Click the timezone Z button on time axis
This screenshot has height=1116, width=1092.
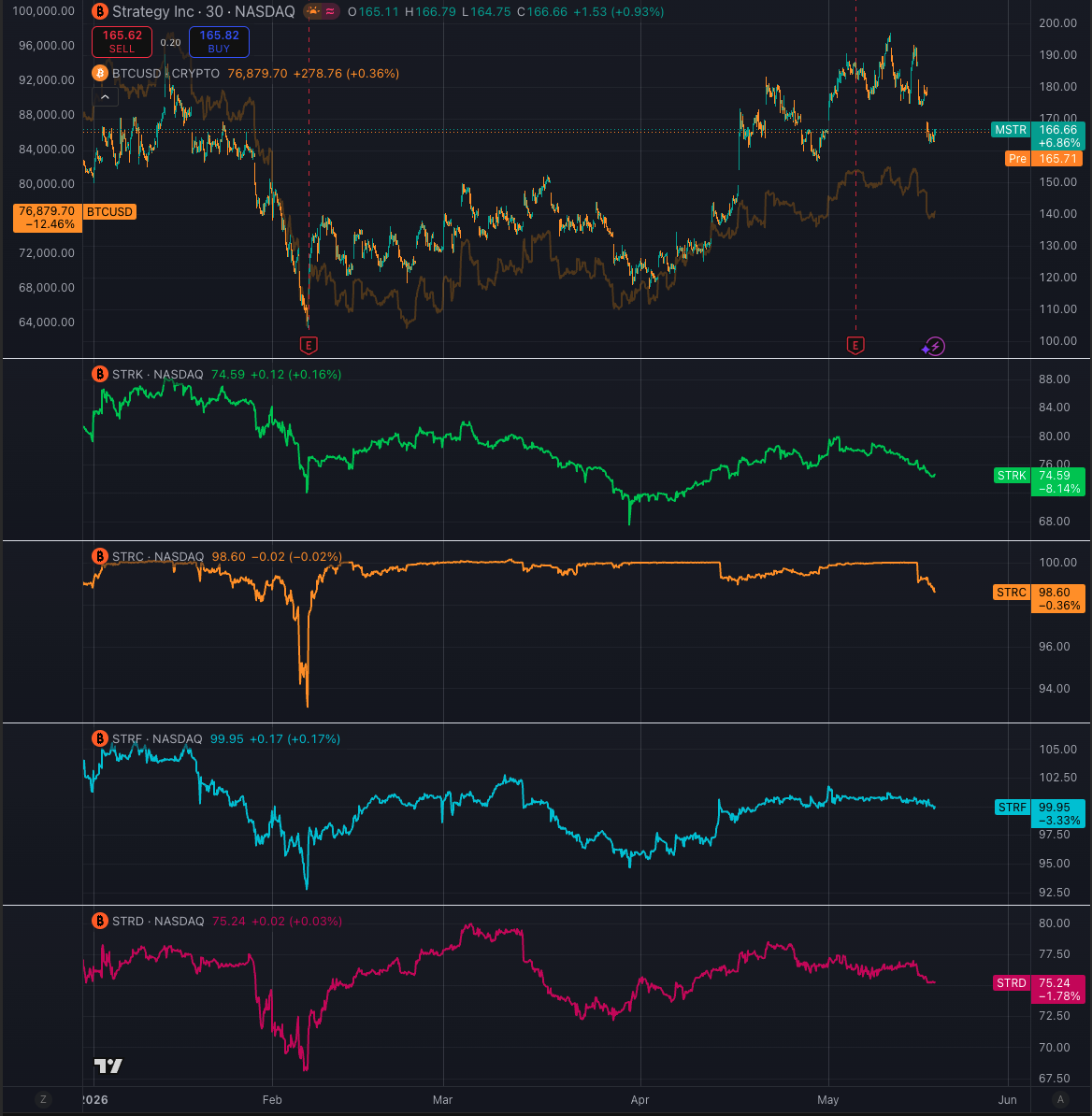tap(43, 1099)
